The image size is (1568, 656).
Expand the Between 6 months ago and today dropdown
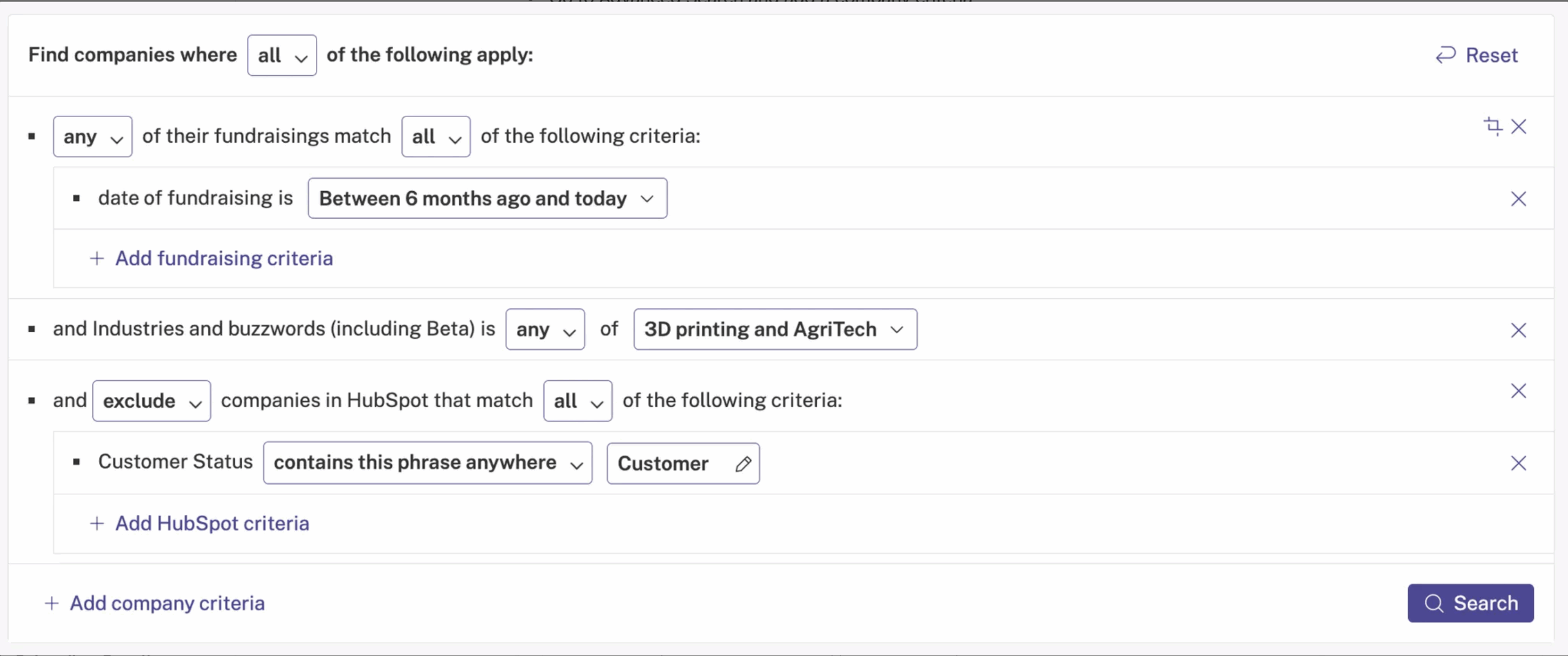[x=488, y=198]
